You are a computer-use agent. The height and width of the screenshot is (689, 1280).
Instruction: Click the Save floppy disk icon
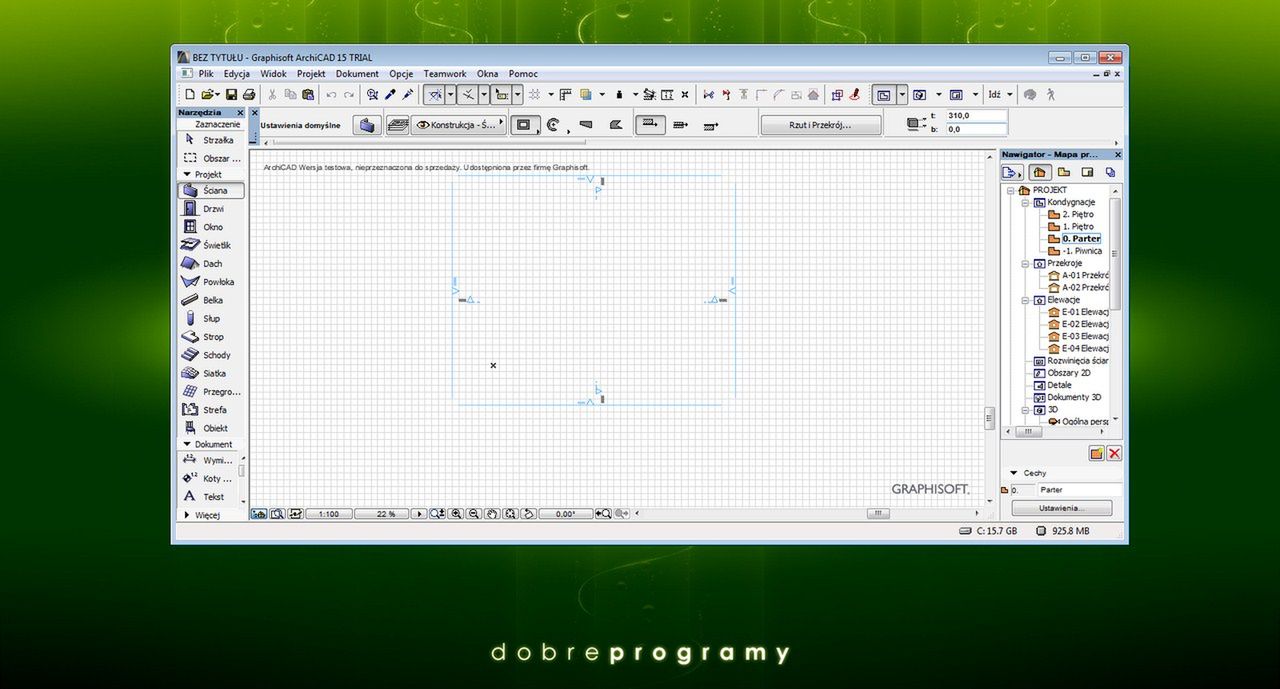[231, 94]
